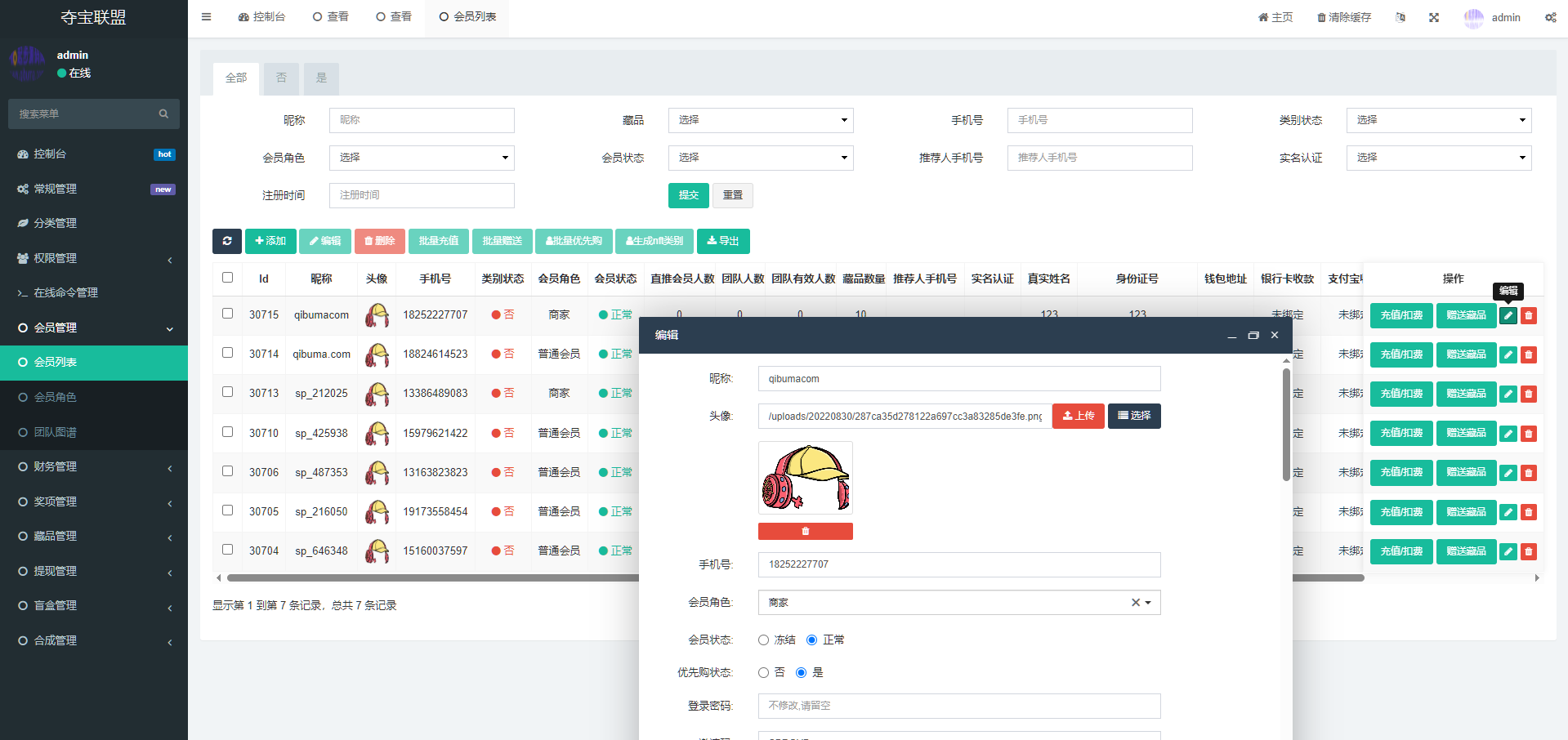Select 否 for 优先购状态
Screen dimensions: 1568x740
pos(763,673)
